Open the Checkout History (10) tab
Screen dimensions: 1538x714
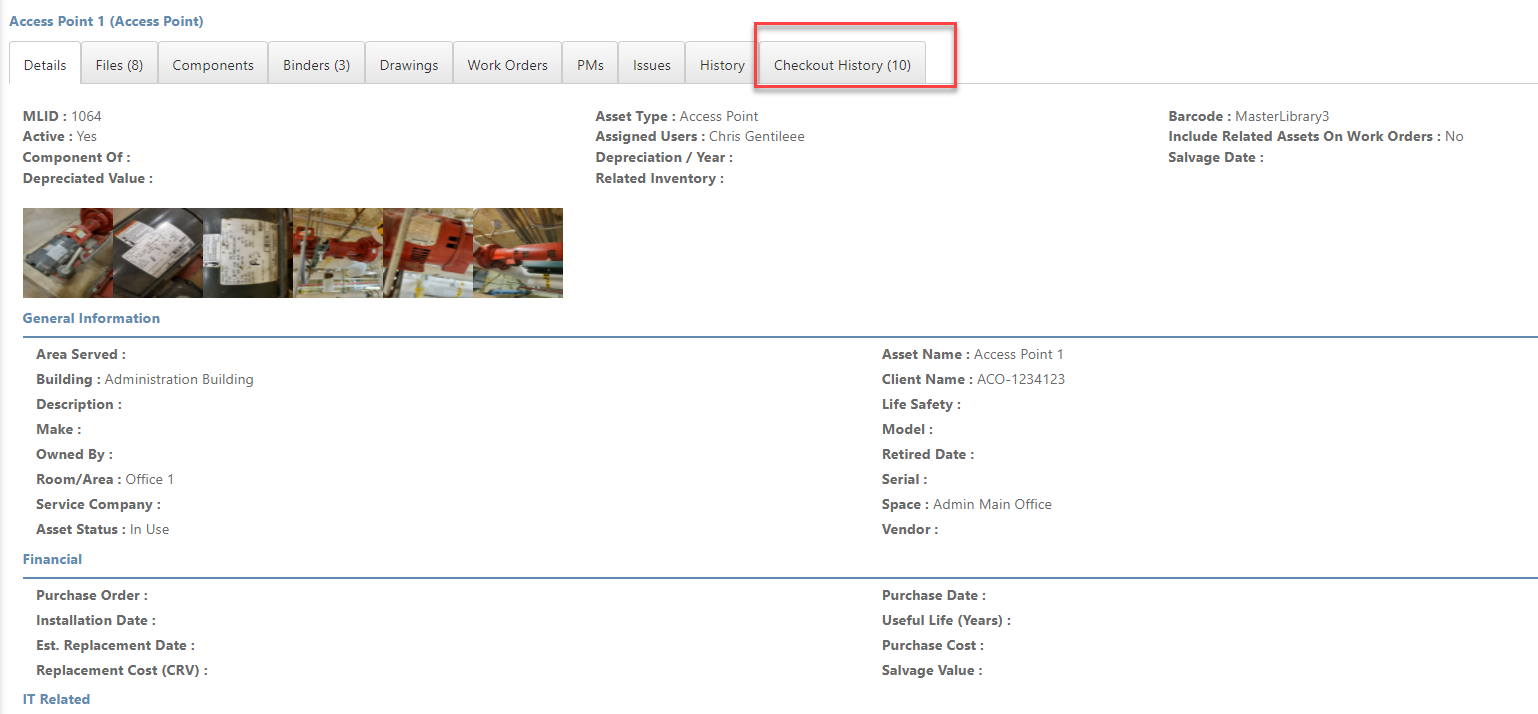842,65
